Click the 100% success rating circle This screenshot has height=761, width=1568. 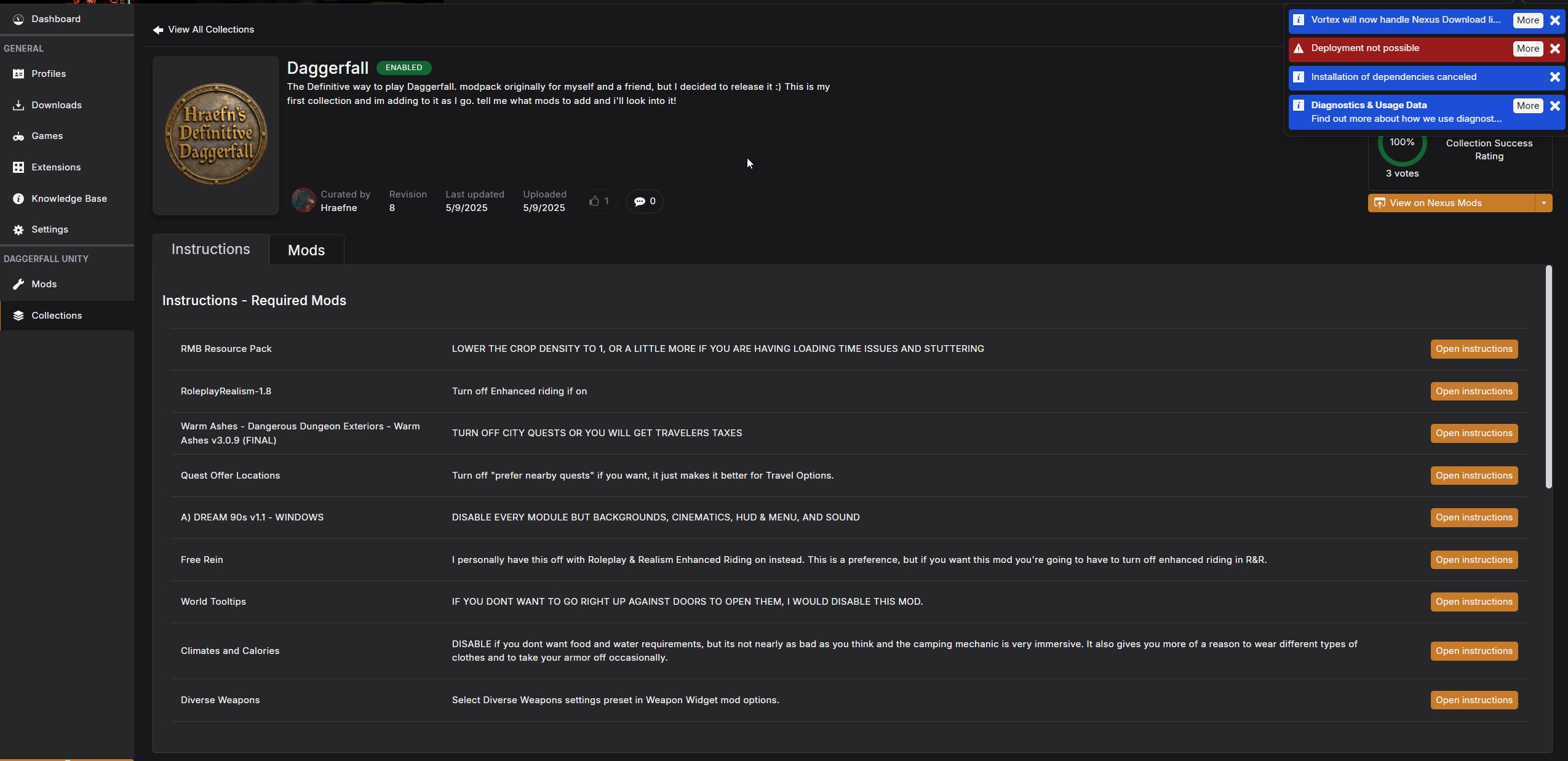click(x=1402, y=143)
